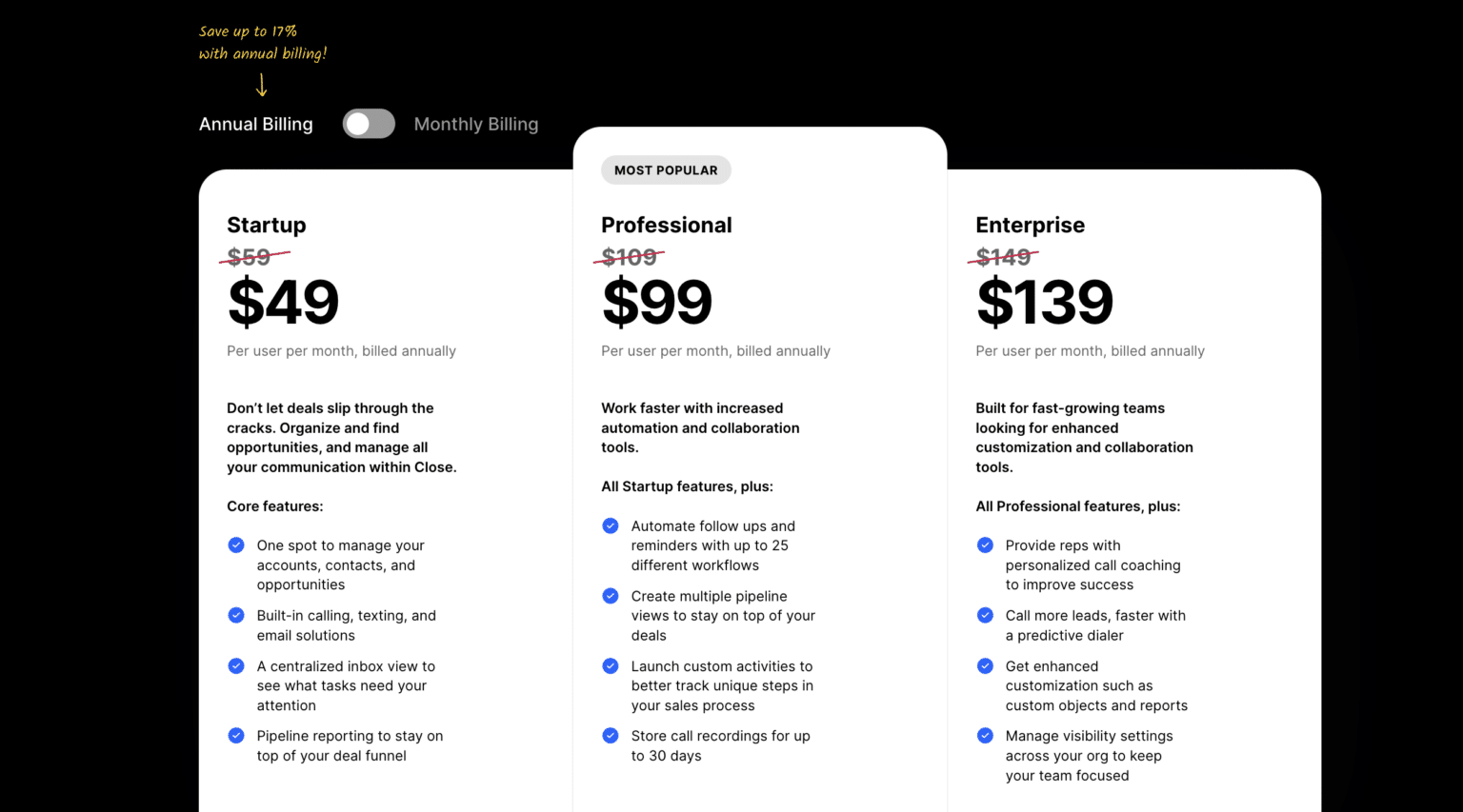This screenshot has height=812, width=1463.
Task: Click the checkmark beside 'Provide reps with personalized call coaching'
Action: 986,545
